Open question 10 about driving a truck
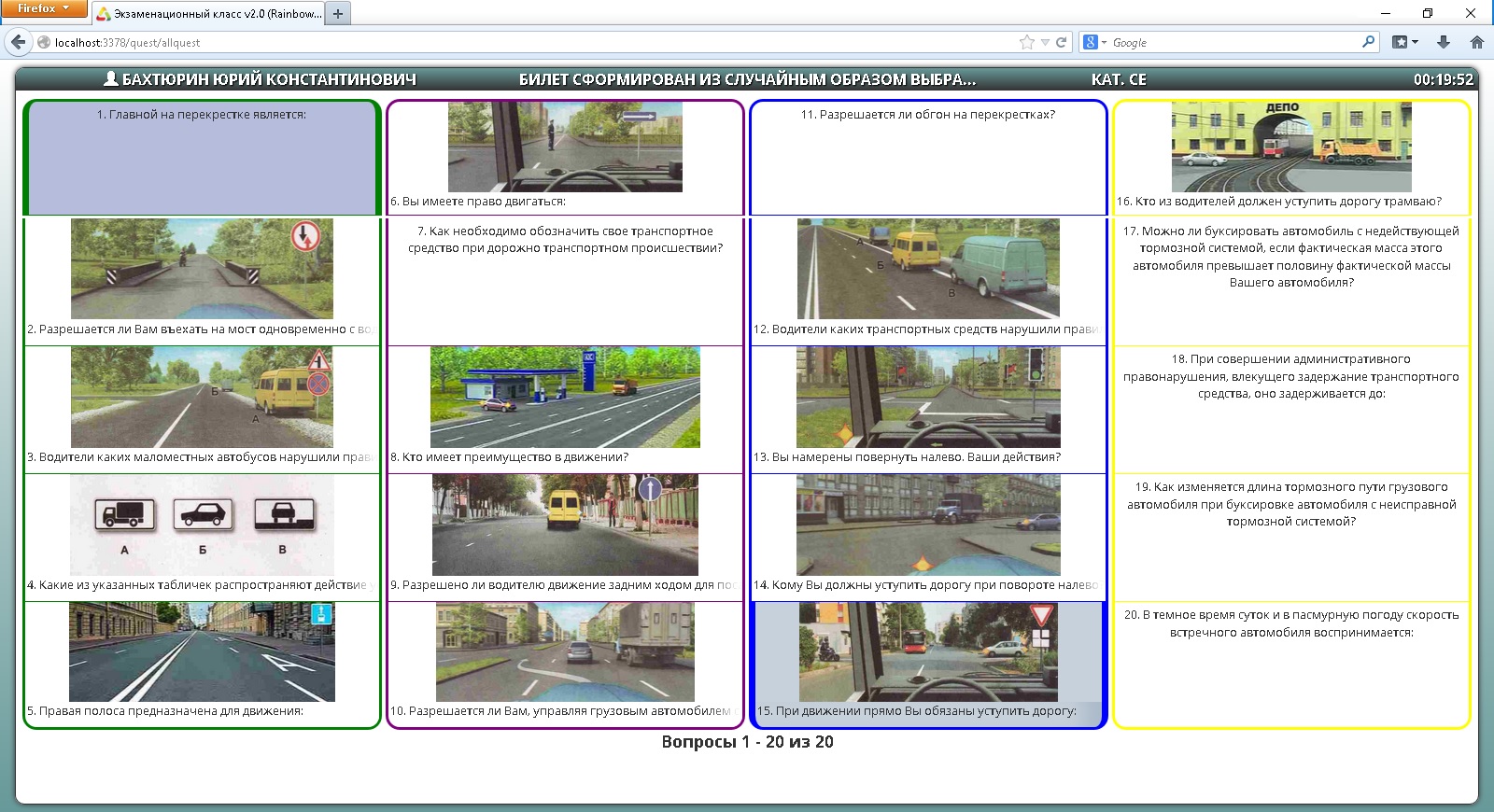 pyautogui.click(x=565, y=664)
